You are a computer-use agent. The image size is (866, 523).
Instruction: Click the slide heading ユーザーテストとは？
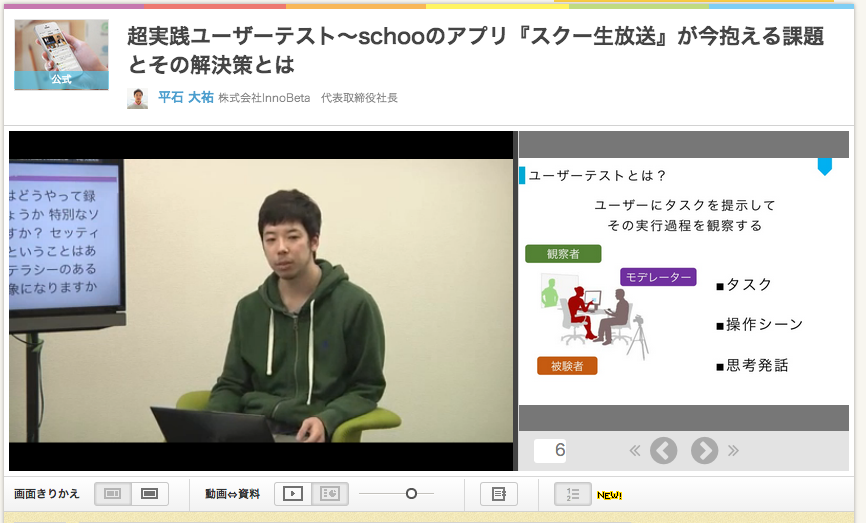597,176
